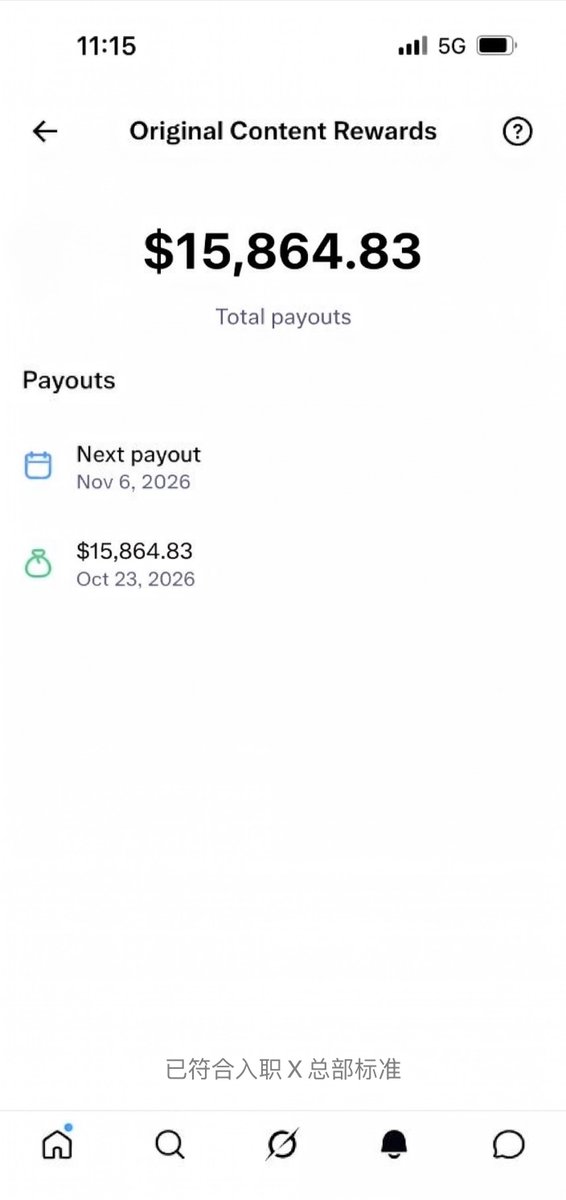Open the Oct 23, 2026 payout entry
Image resolution: width=566 pixels, height=1200 pixels.
(x=283, y=564)
